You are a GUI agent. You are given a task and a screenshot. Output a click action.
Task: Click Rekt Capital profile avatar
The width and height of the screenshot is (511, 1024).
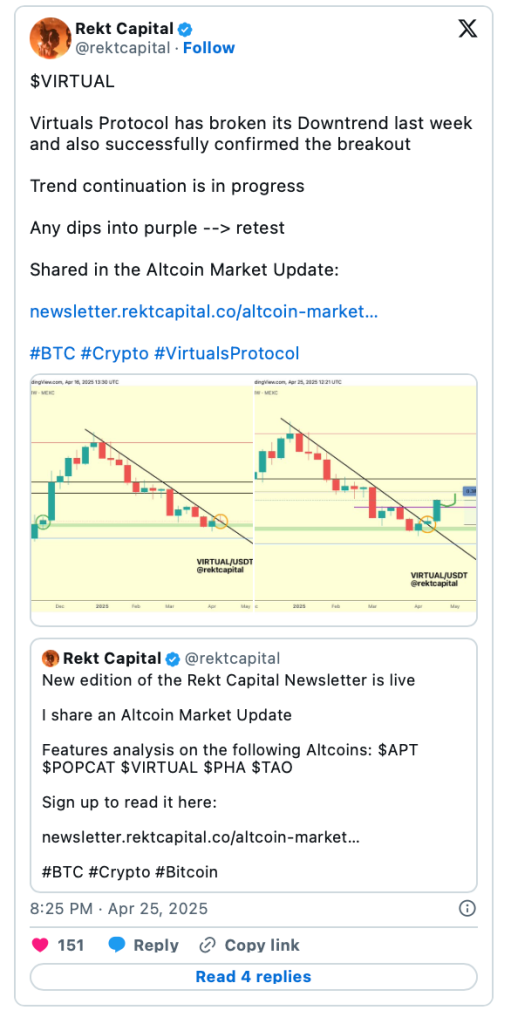pos(50,39)
